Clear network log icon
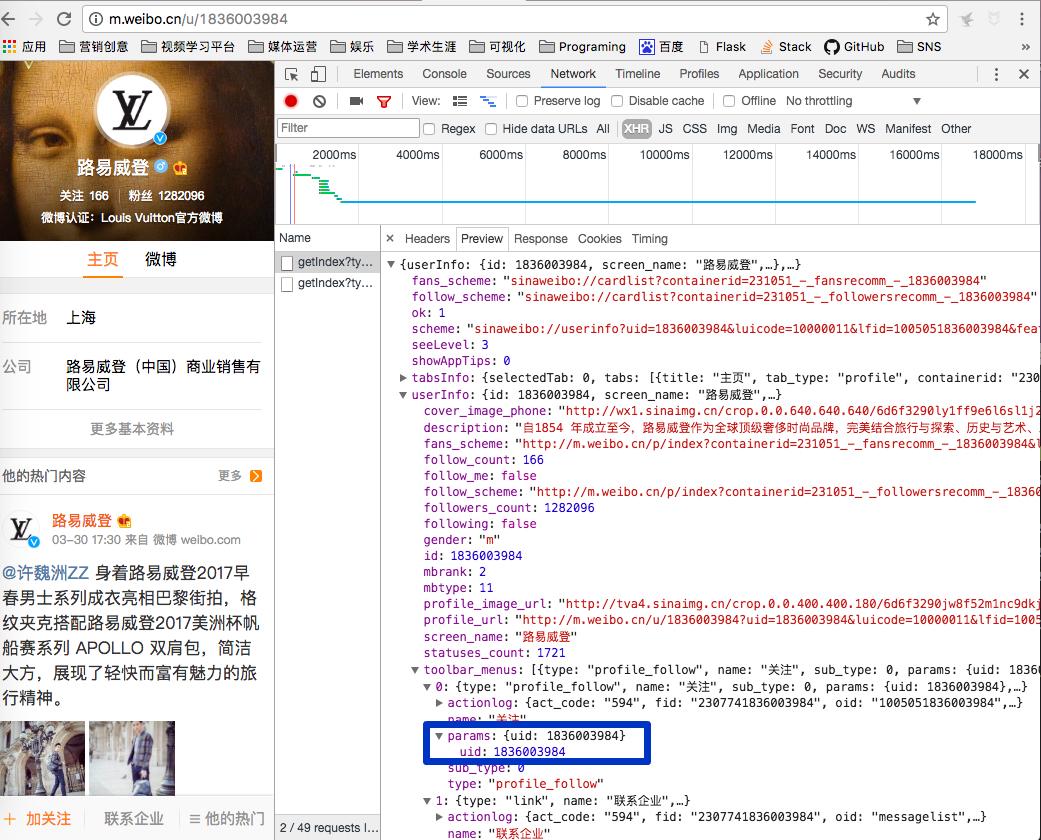Screen dimensions: 1041x840 319,101
